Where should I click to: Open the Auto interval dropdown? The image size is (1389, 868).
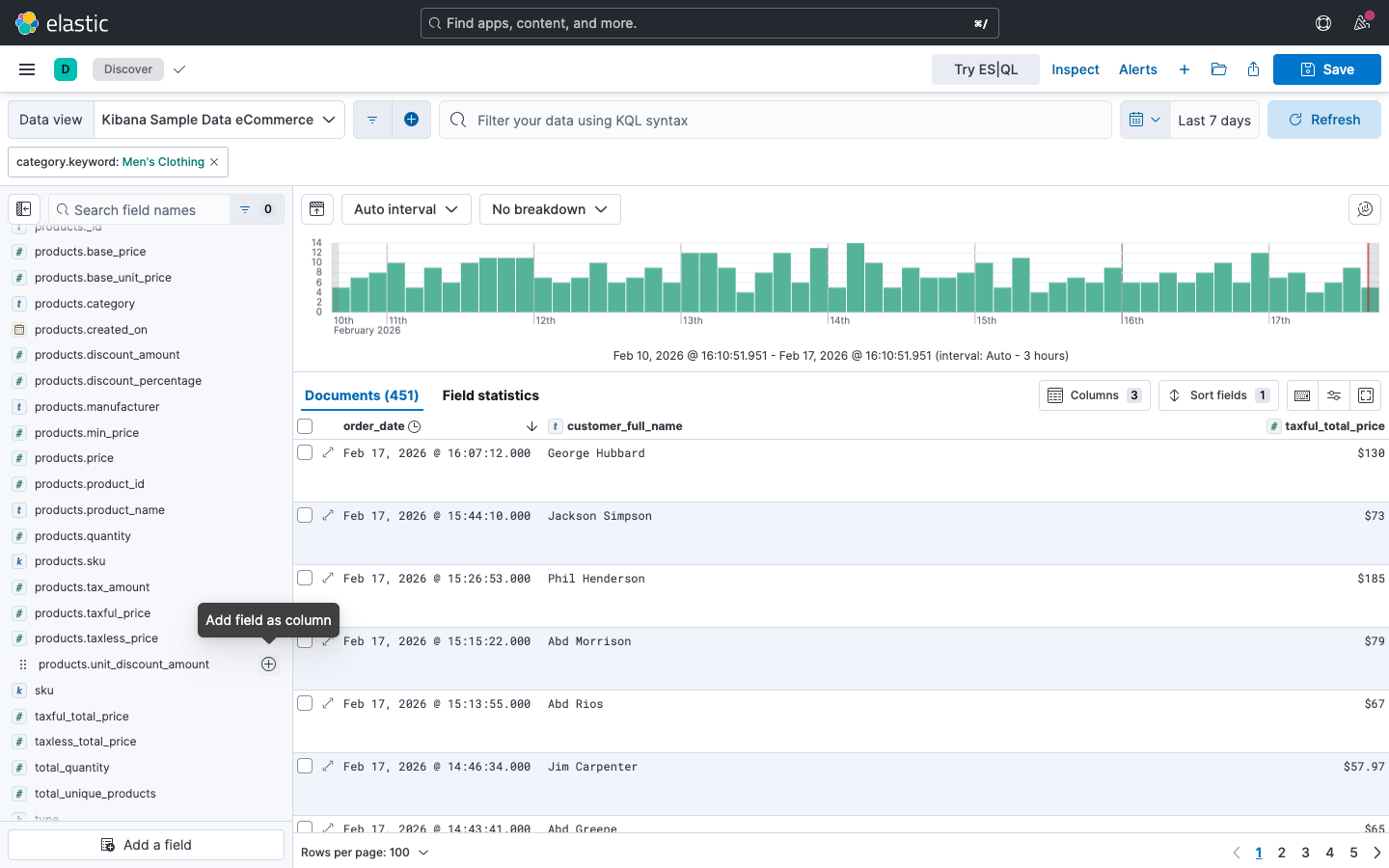(x=405, y=209)
